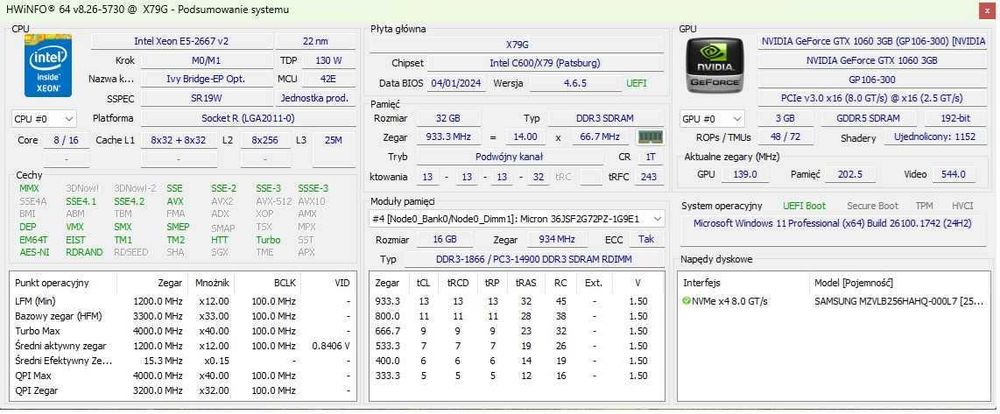Click the module size 16 GB value

point(443,239)
